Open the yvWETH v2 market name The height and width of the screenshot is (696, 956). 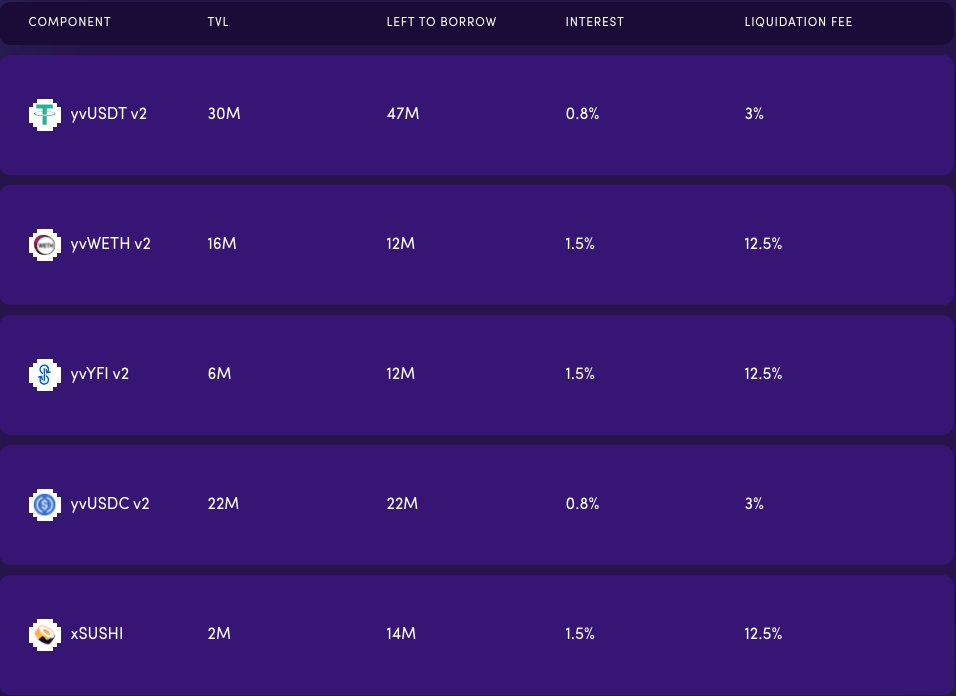111,244
